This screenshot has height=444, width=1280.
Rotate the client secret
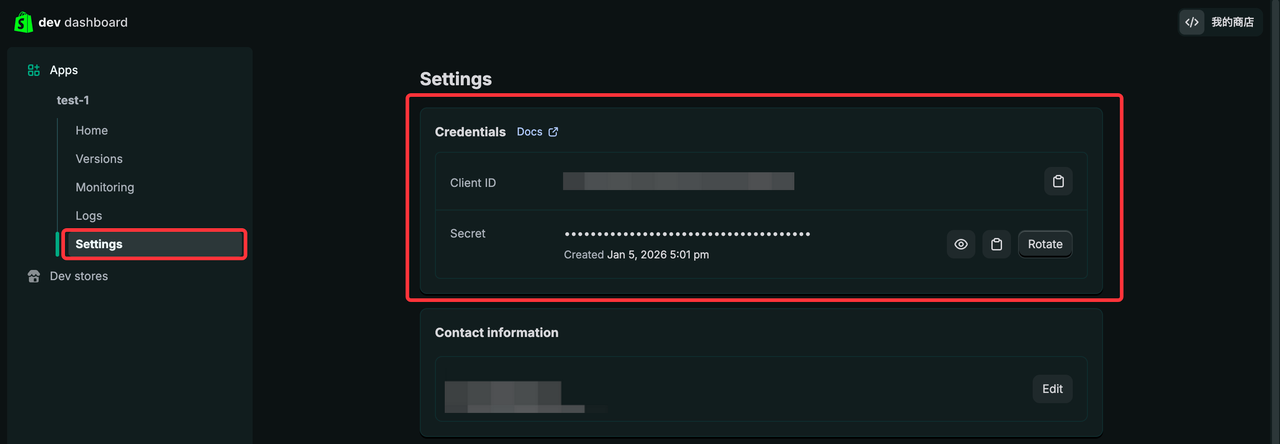coord(1045,244)
